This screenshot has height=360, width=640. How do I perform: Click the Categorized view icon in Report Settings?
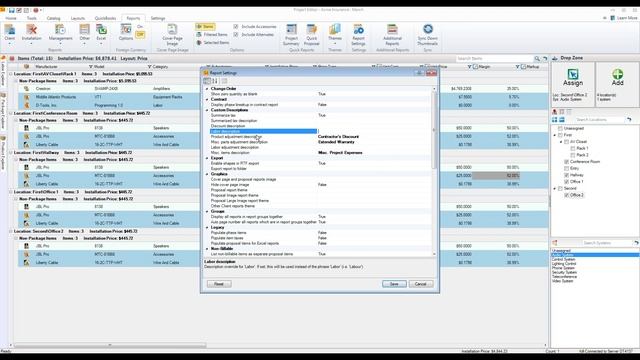click(207, 81)
